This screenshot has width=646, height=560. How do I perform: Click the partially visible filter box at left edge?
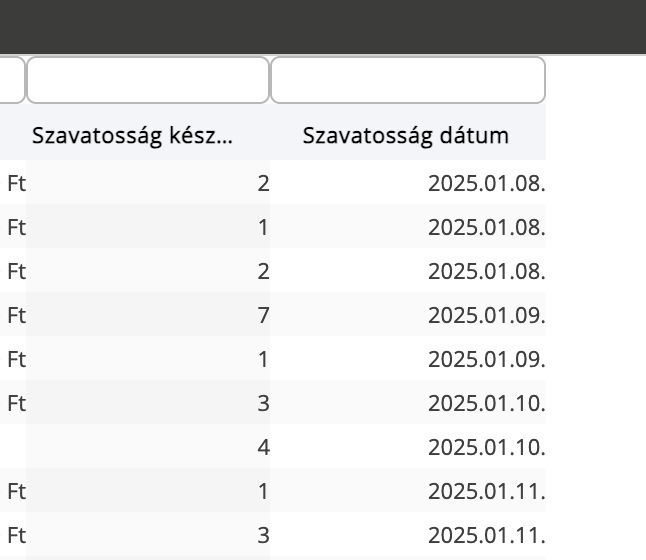tap(12, 80)
